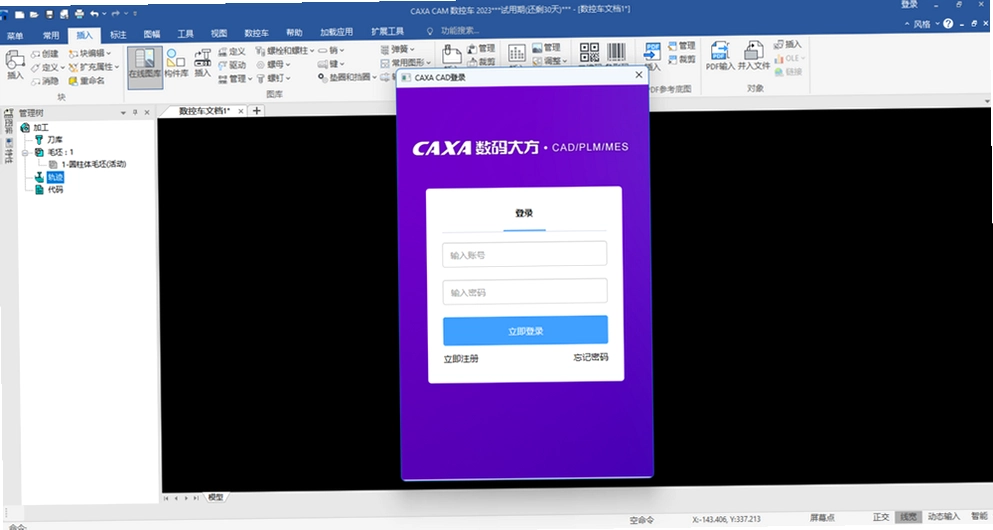
Task: Click 登录 in the title bar
Action: click(909, 4)
